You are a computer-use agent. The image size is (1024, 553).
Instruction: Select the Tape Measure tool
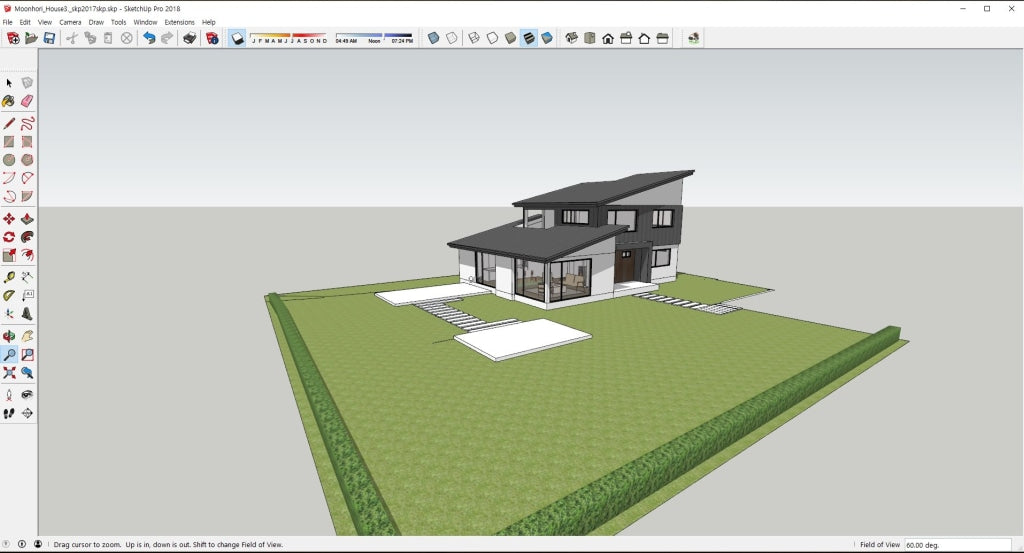[9, 277]
